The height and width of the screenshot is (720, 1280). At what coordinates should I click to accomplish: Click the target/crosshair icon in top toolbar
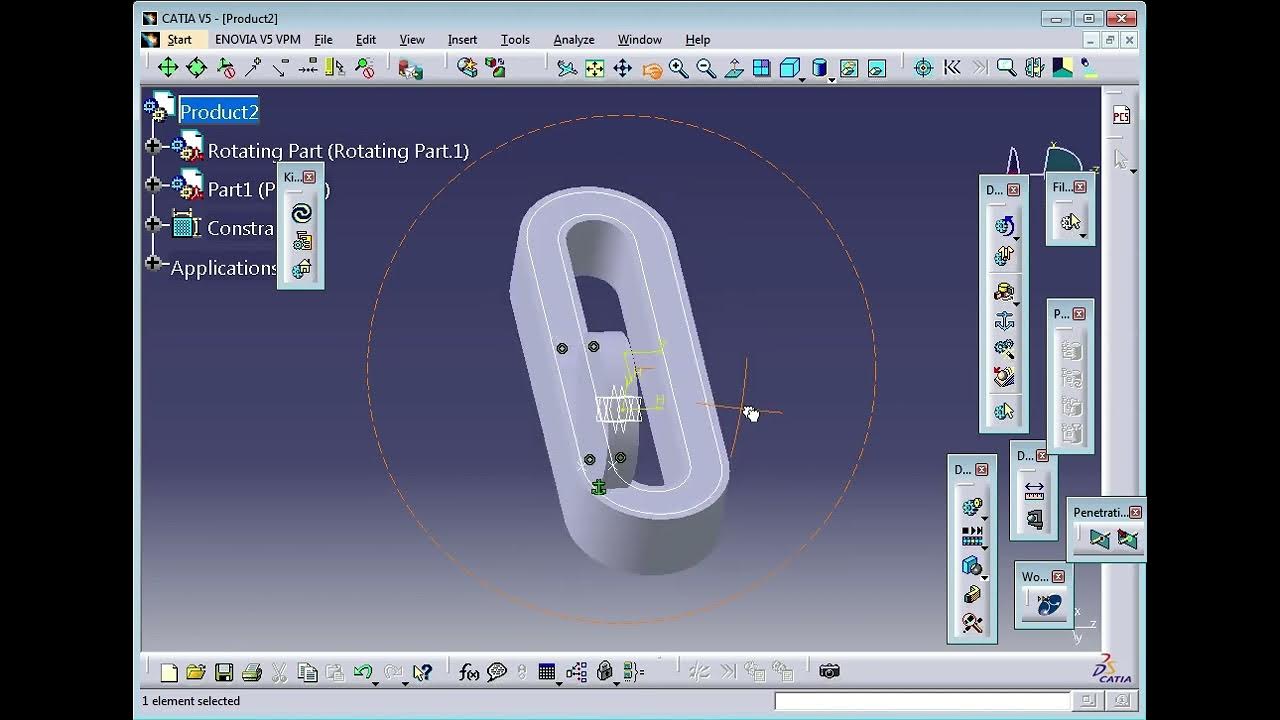pos(924,68)
